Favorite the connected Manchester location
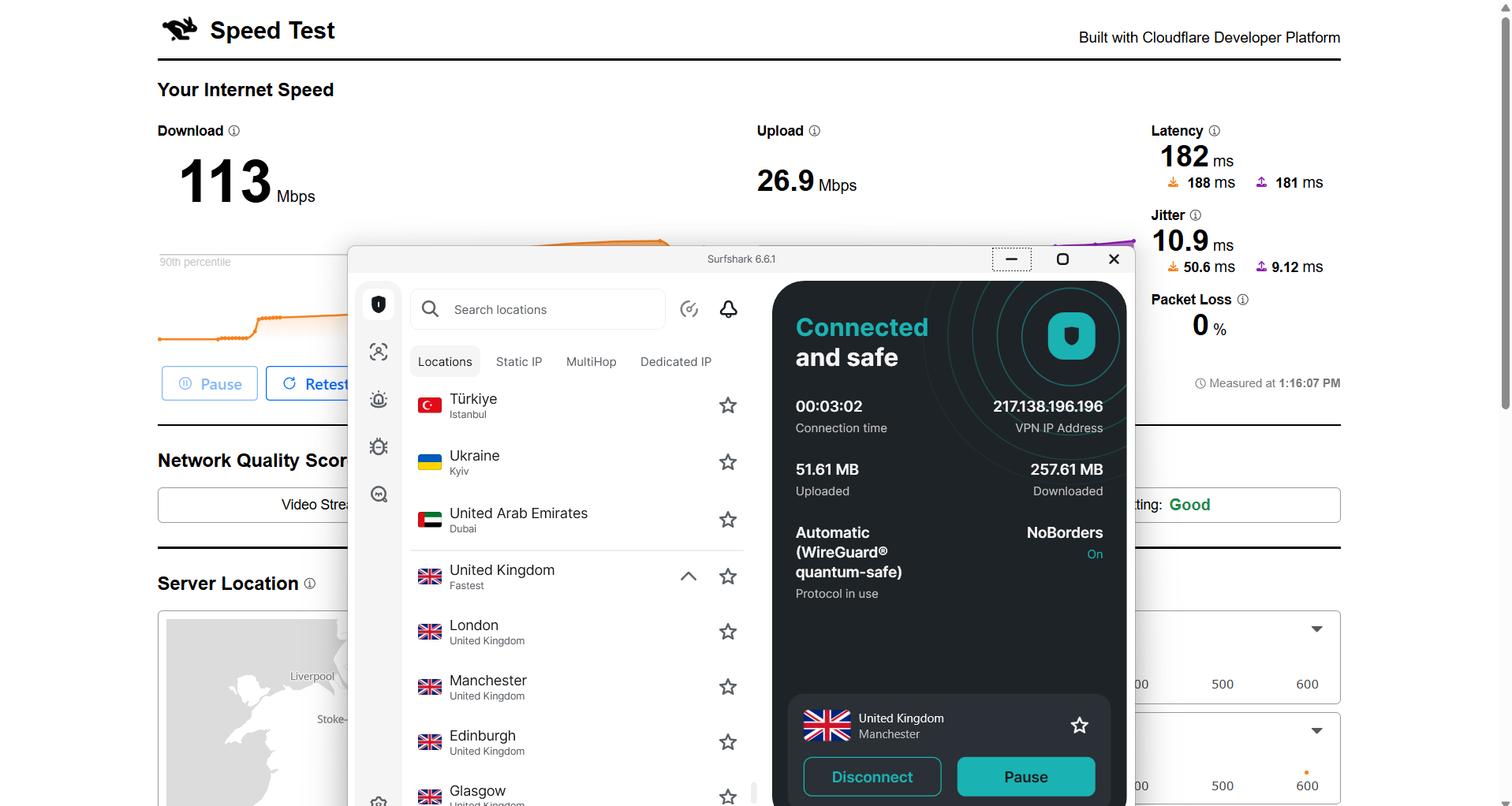The height and width of the screenshot is (806, 1512). [x=1078, y=725]
